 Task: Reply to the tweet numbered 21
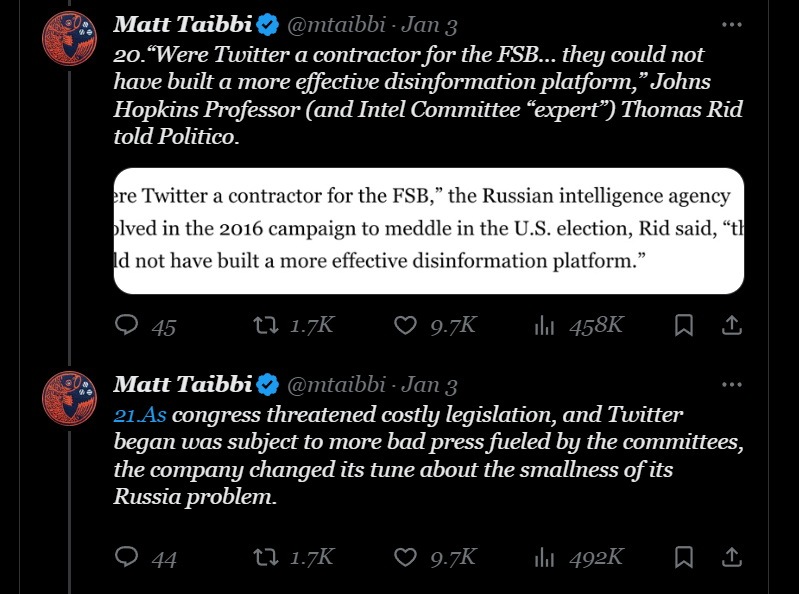[x=127, y=557]
